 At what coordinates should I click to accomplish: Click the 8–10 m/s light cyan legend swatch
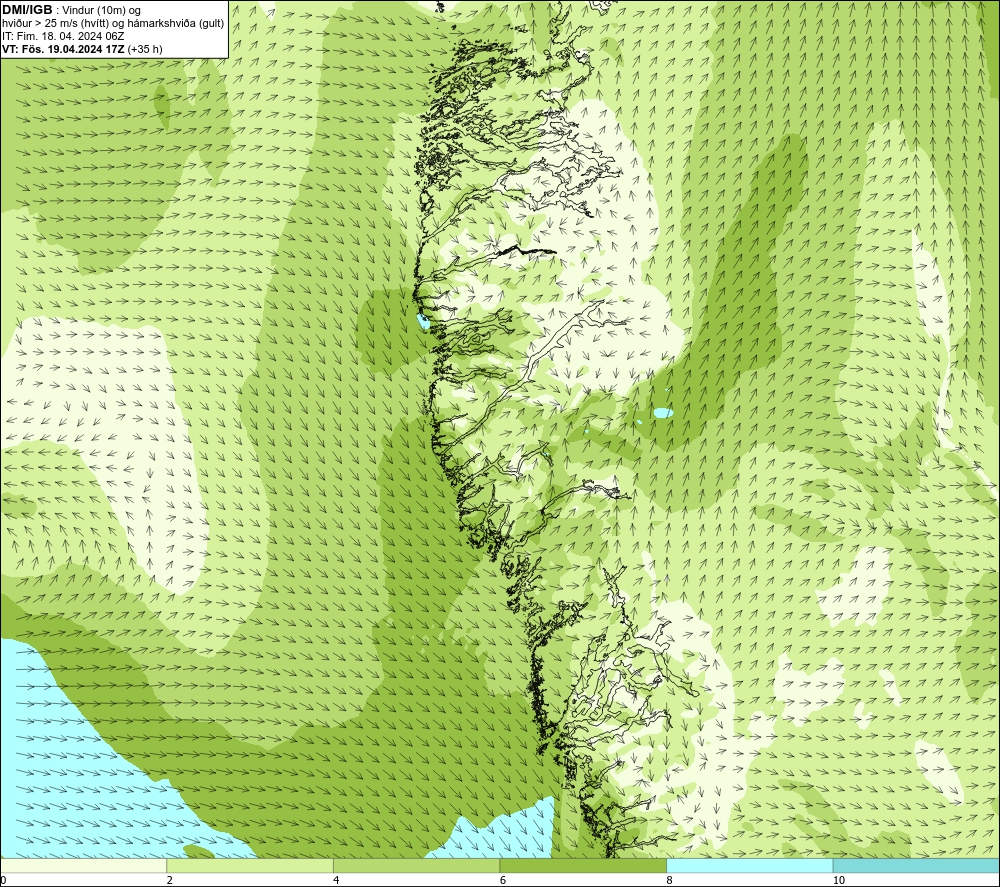(749, 865)
